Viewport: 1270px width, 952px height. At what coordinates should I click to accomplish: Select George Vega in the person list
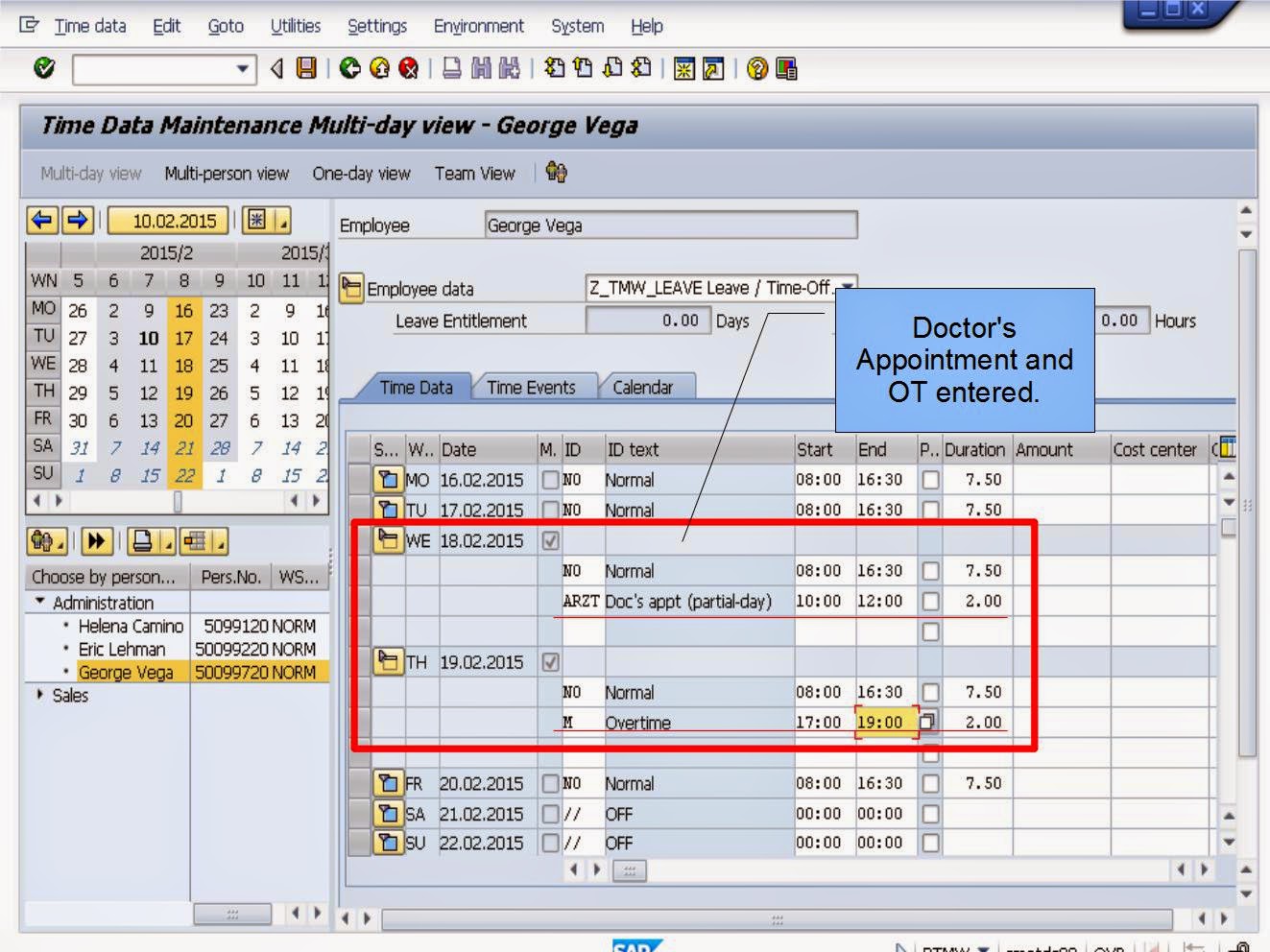[x=129, y=672]
